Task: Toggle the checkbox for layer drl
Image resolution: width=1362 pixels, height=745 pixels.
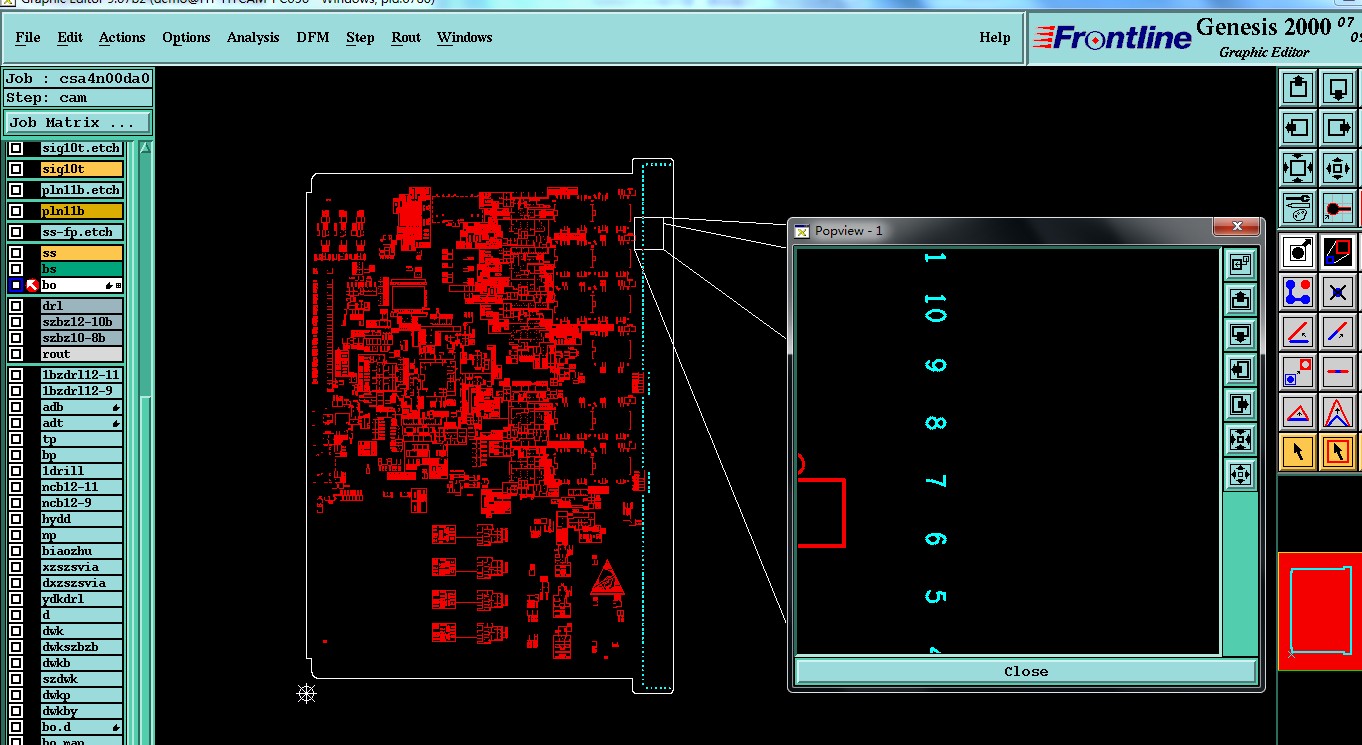Action: 16,306
